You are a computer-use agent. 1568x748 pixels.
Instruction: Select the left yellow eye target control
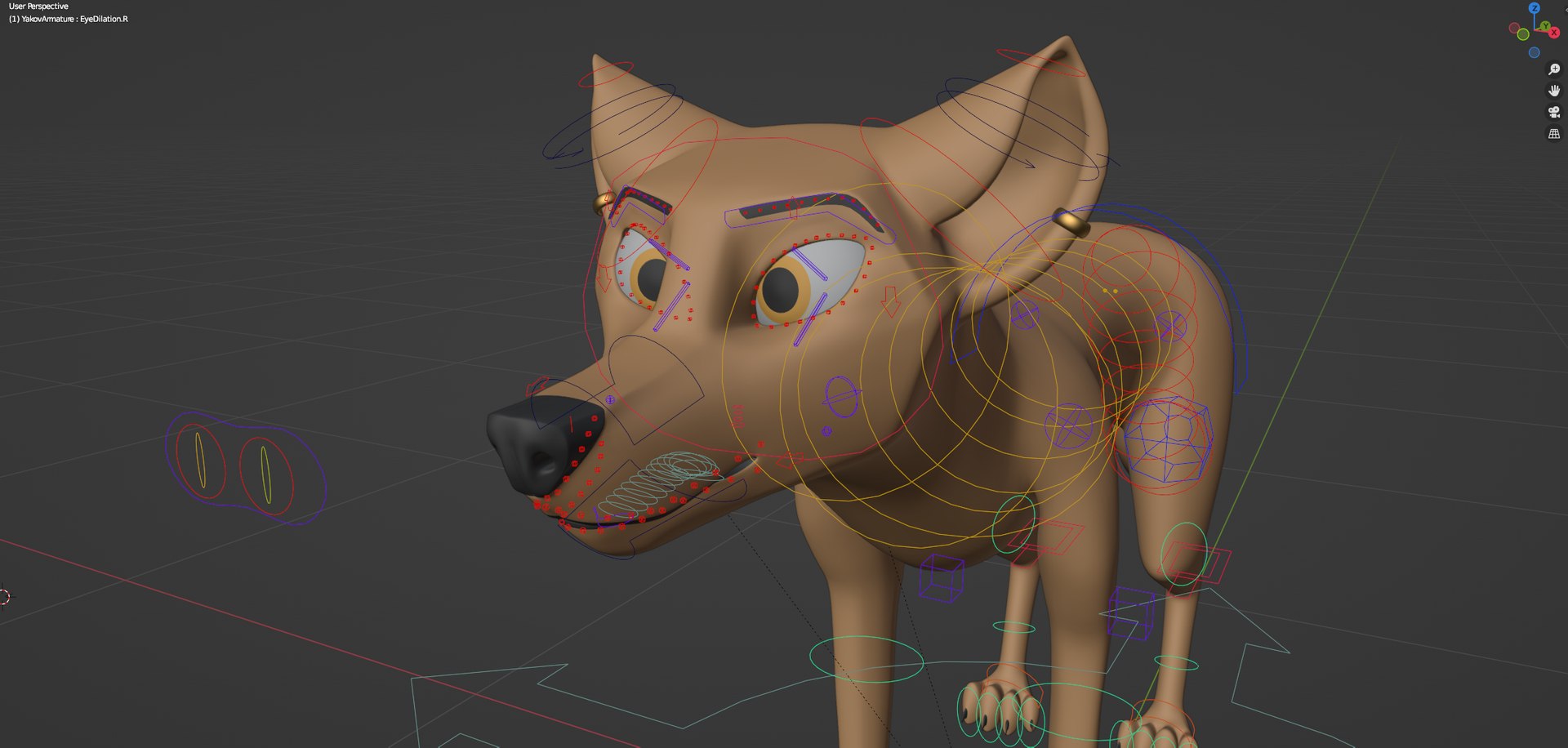click(x=201, y=461)
